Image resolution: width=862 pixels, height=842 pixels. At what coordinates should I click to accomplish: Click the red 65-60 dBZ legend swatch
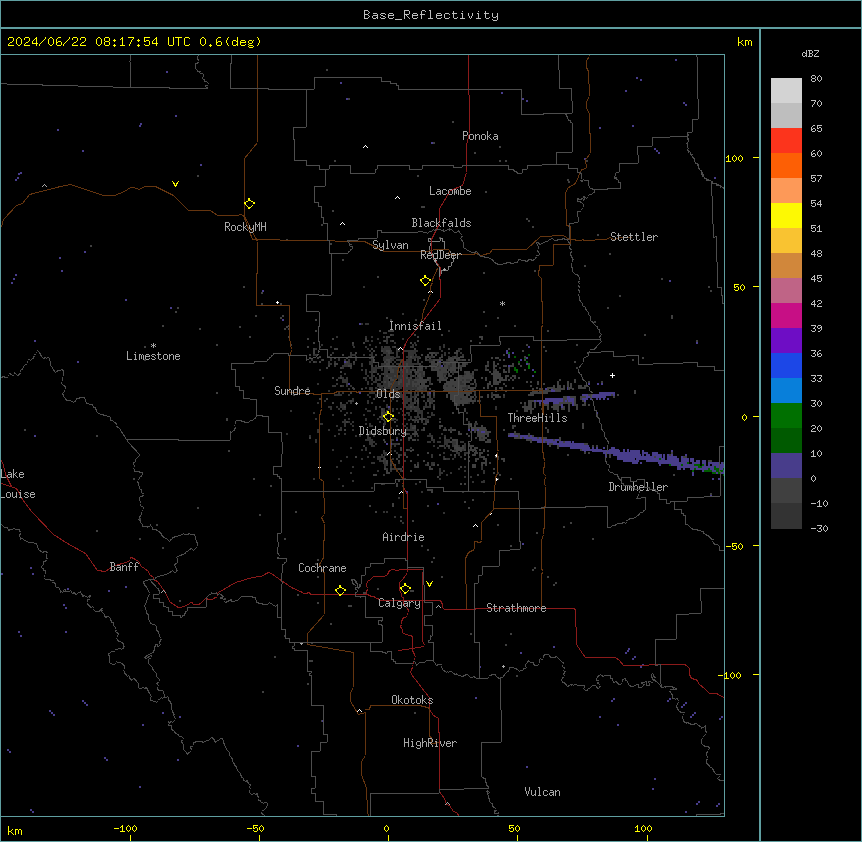coord(786,141)
